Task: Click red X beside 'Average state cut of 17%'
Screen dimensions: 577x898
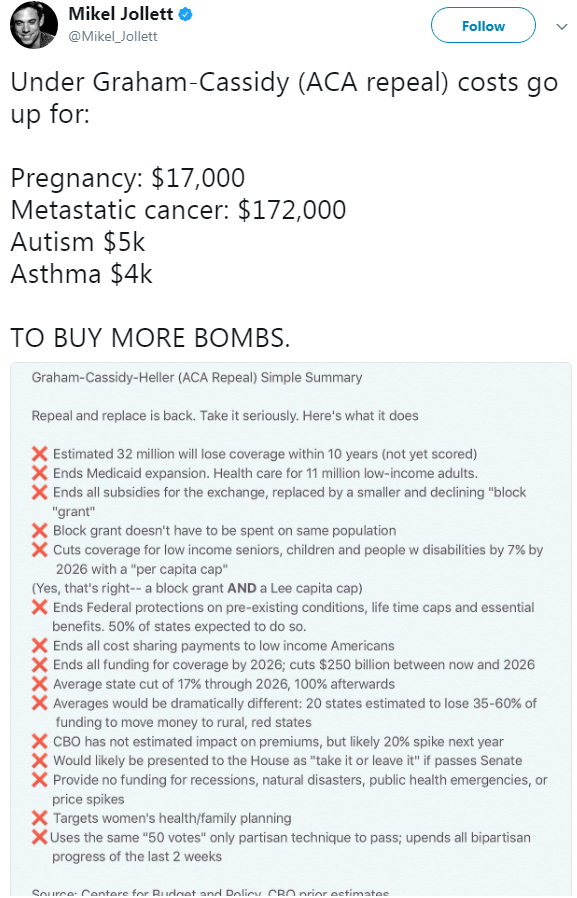Action: point(39,684)
